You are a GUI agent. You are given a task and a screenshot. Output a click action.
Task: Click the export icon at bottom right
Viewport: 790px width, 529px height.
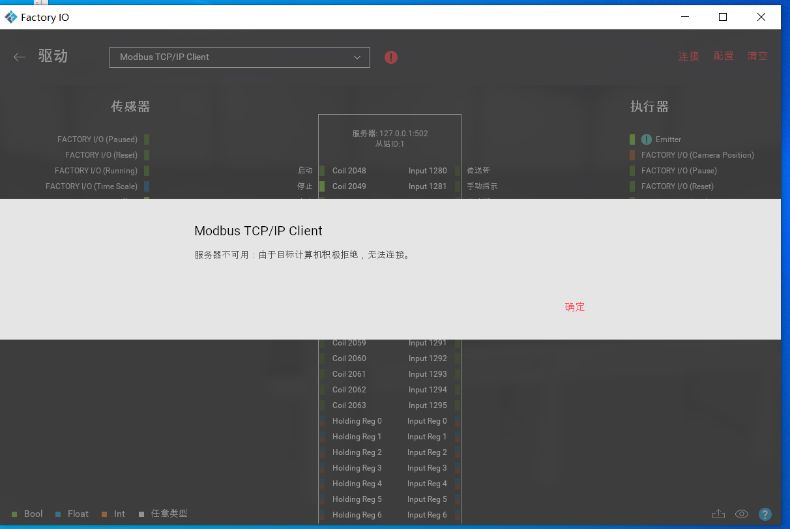[x=718, y=514]
